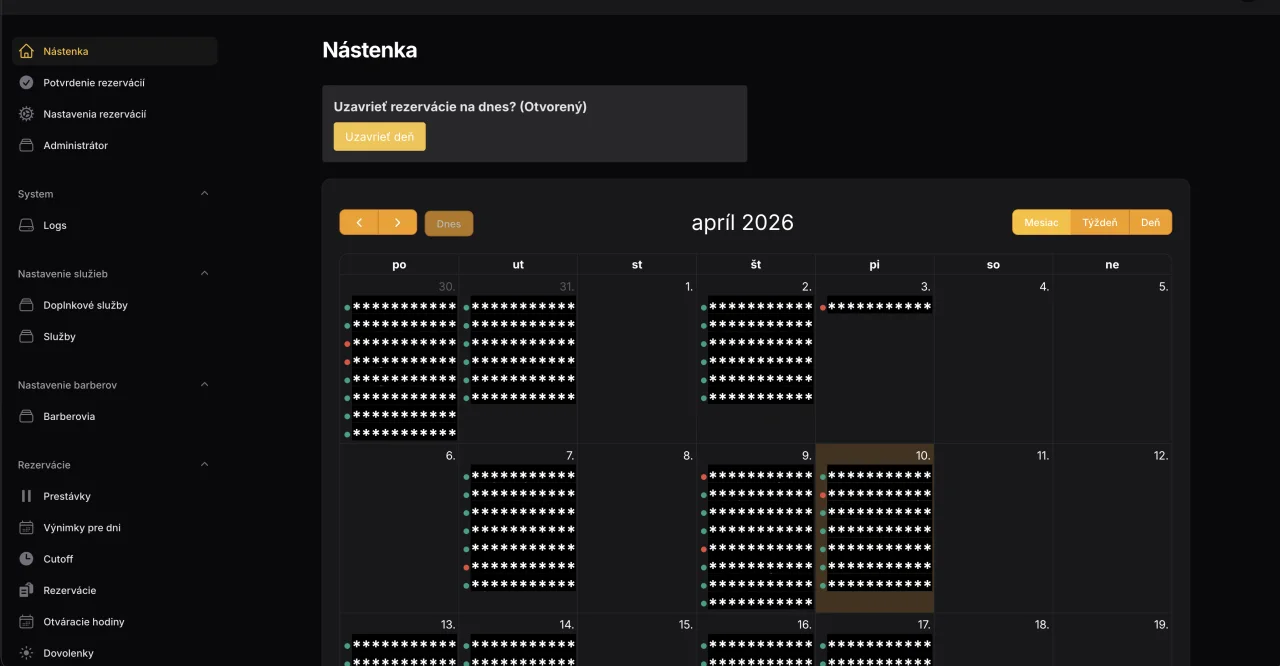Click the Nastavenia rezervácií gear icon

tap(26, 114)
